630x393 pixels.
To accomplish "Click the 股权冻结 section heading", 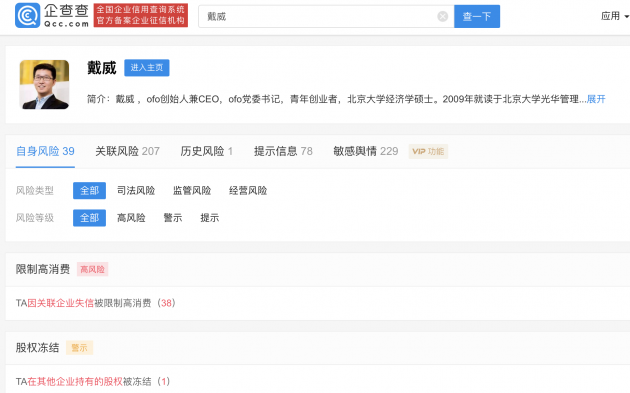I will (x=37, y=348).
